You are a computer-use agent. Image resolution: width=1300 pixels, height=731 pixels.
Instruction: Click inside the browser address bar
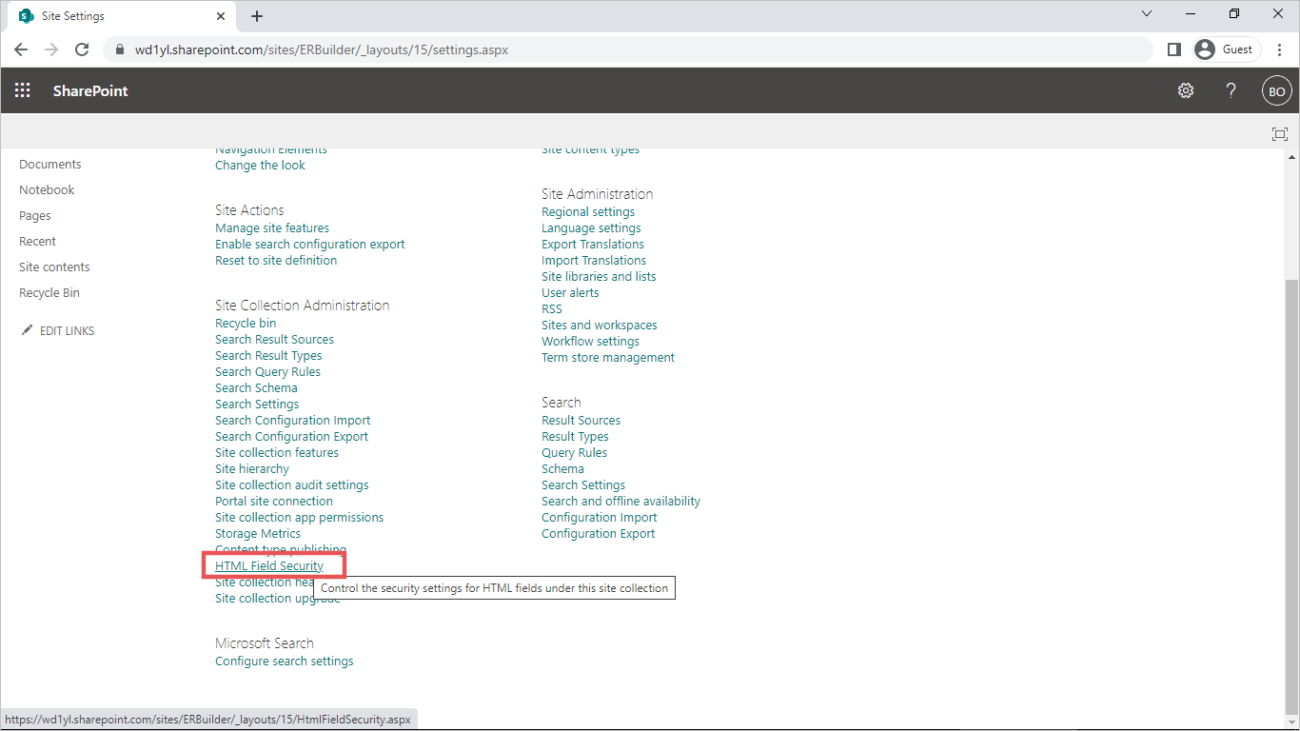(x=600, y=48)
